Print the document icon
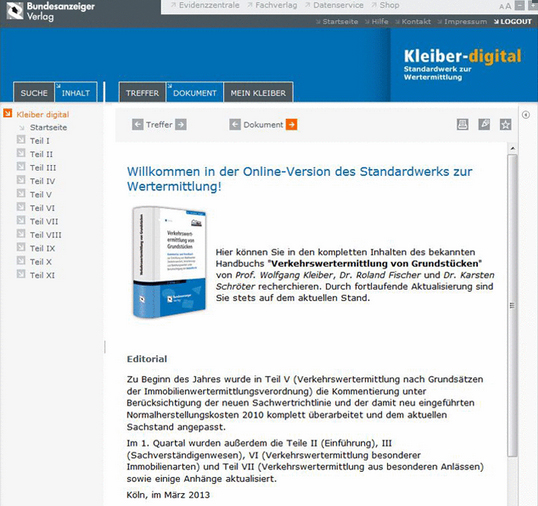 [x=463, y=124]
